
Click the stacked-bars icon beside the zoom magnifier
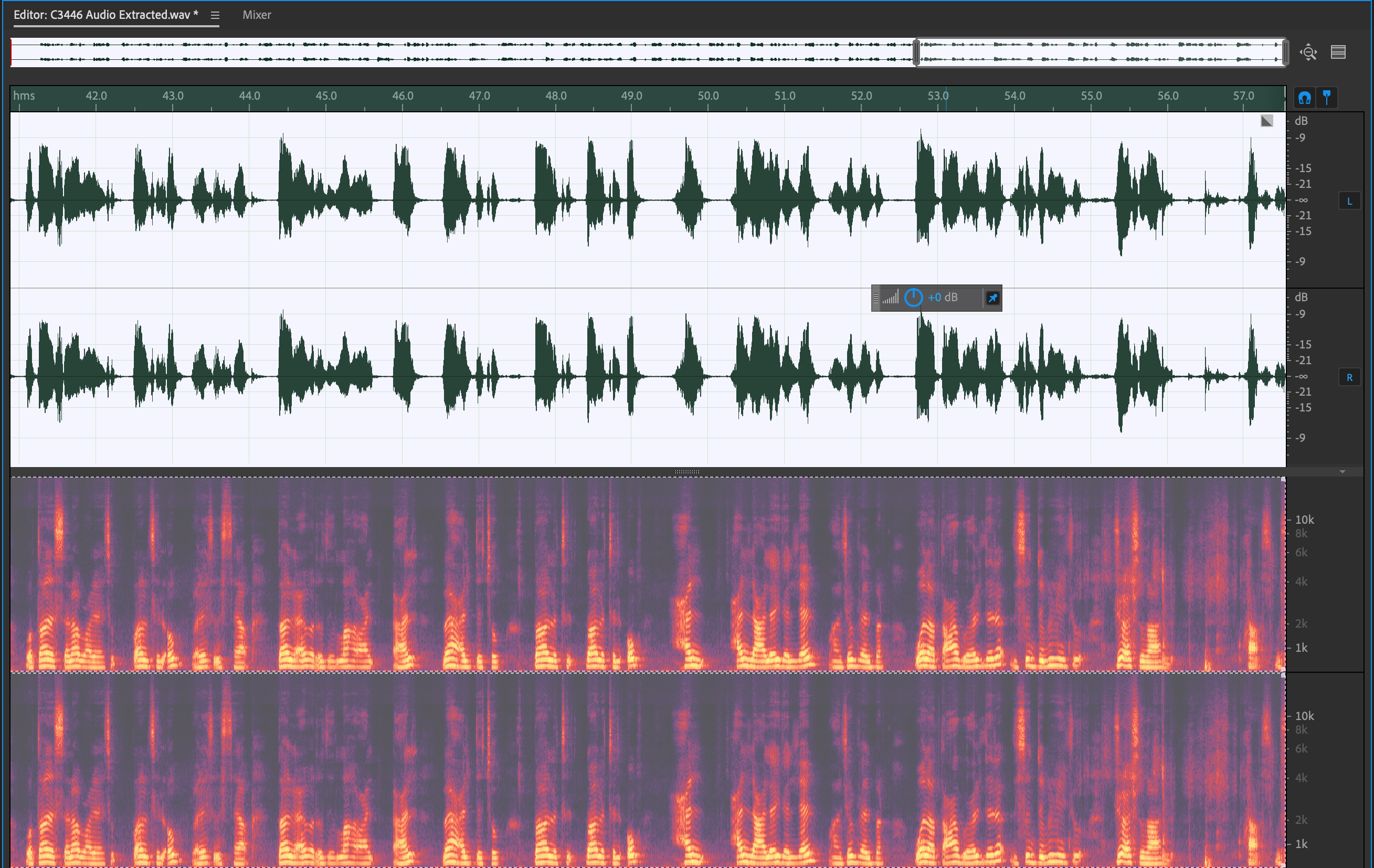click(x=1338, y=52)
